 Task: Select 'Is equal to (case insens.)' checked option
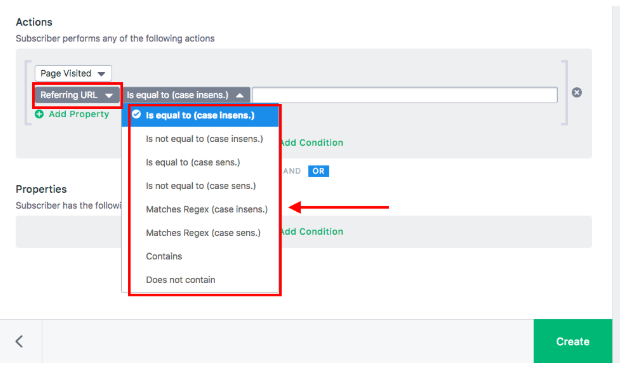tap(200, 115)
